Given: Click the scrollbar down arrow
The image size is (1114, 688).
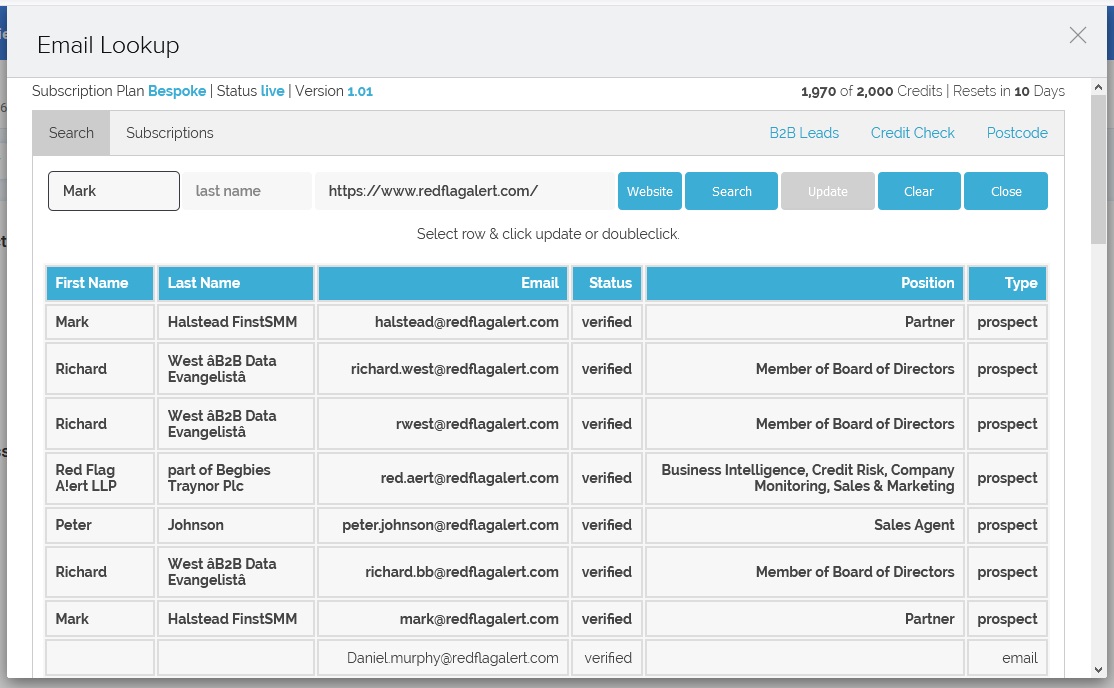Looking at the screenshot, I should 1098,670.
